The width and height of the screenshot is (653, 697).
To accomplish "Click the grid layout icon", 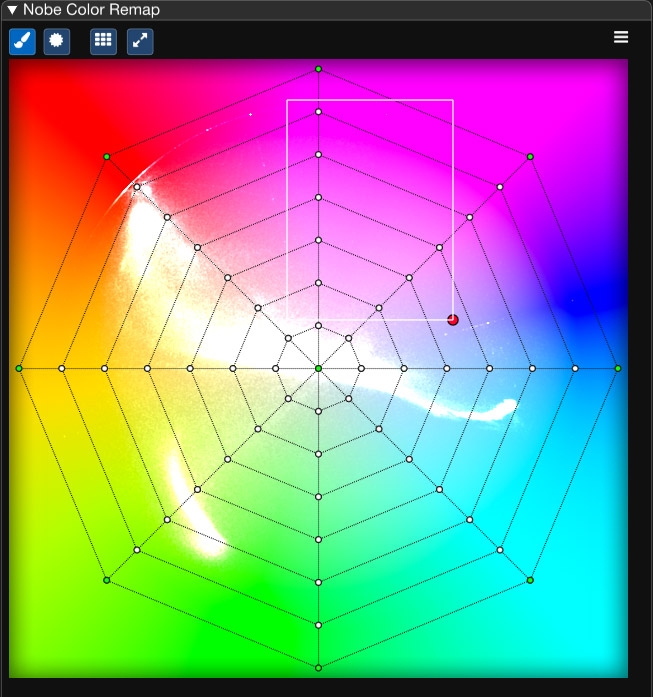I will pyautogui.click(x=103, y=41).
